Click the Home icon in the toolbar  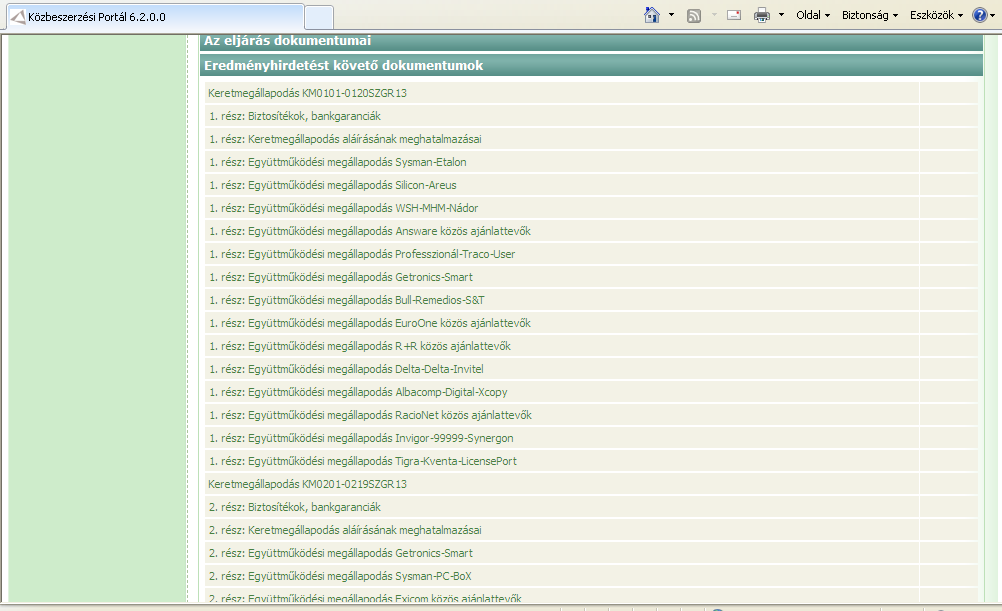(x=651, y=15)
